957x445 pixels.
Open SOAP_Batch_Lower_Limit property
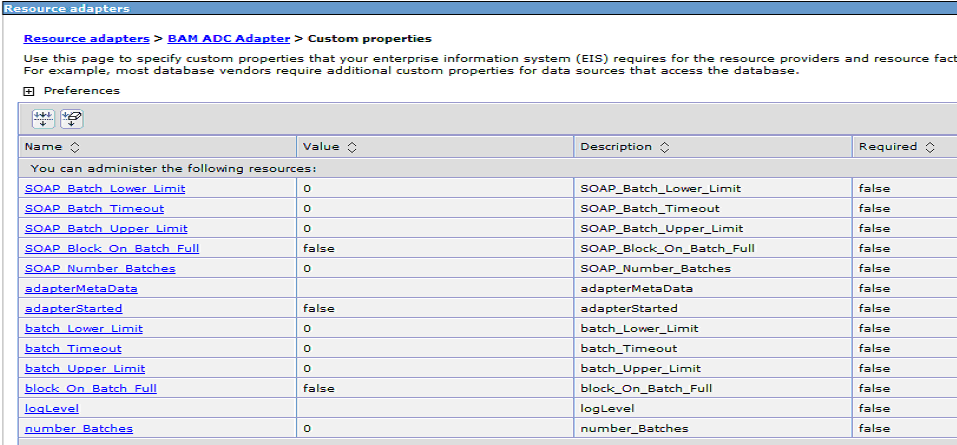click(x=105, y=189)
